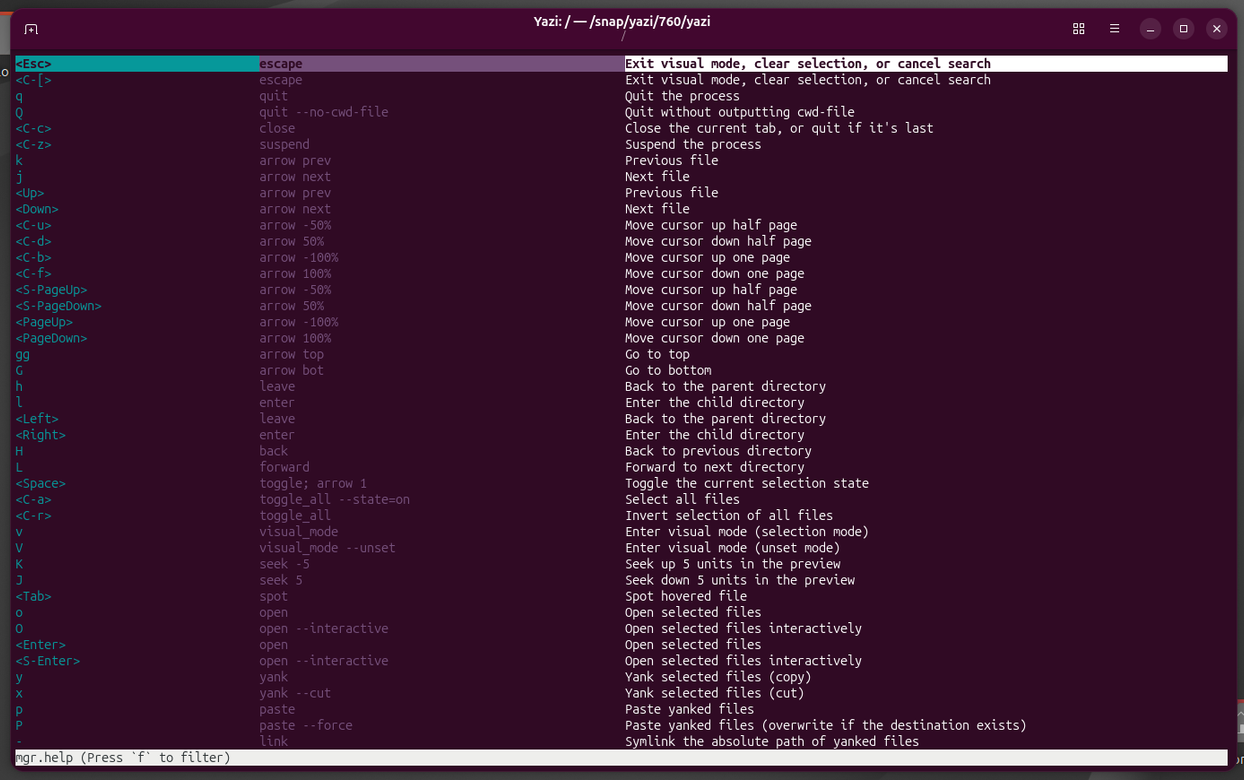
Task: Click 'arrow bot' command
Action: 292,370
